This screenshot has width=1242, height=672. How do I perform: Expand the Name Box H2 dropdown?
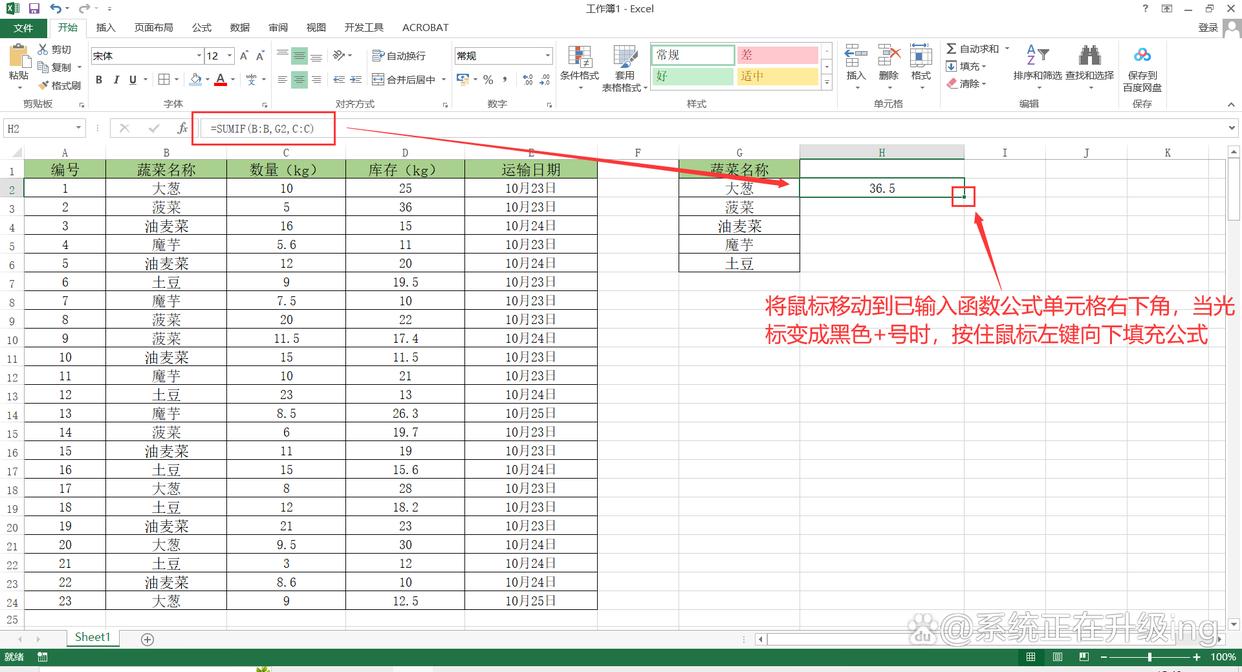pos(79,128)
